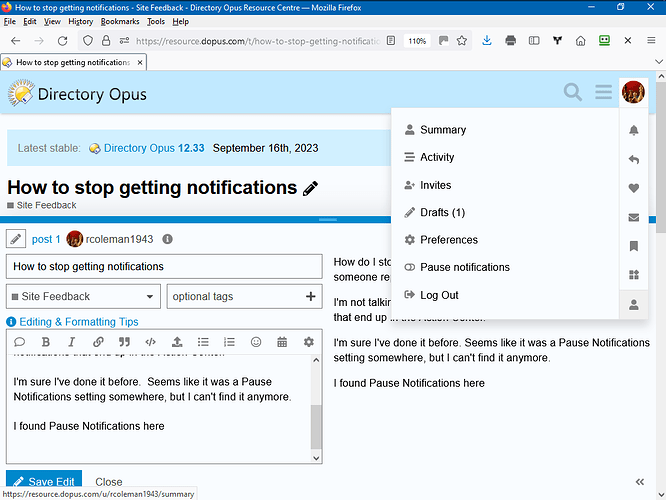This screenshot has width=666, height=500.
Task: Open Firefox downloads panel
Action: (487, 41)
